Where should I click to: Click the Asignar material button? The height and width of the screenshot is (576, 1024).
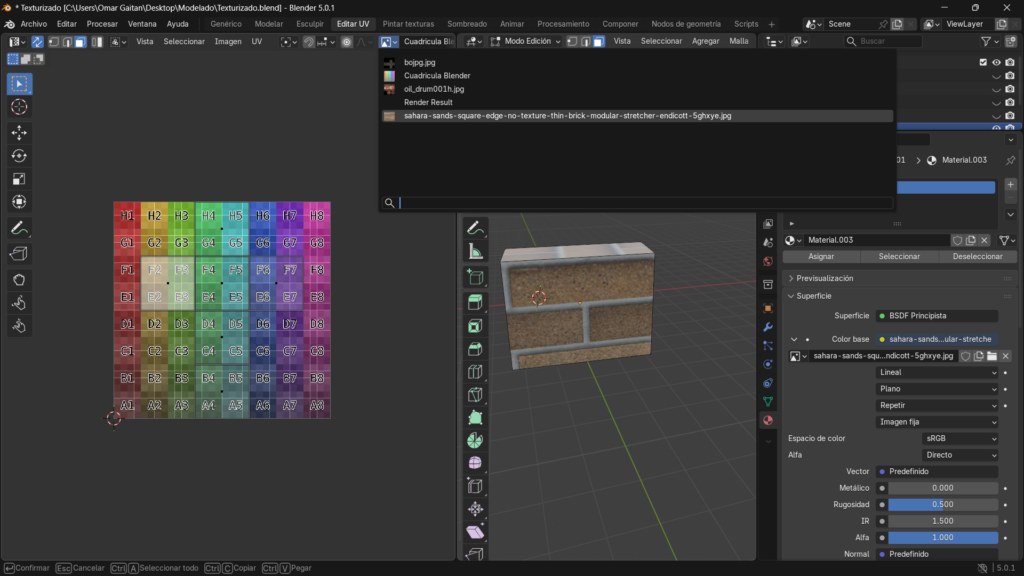tap(821, 256)
